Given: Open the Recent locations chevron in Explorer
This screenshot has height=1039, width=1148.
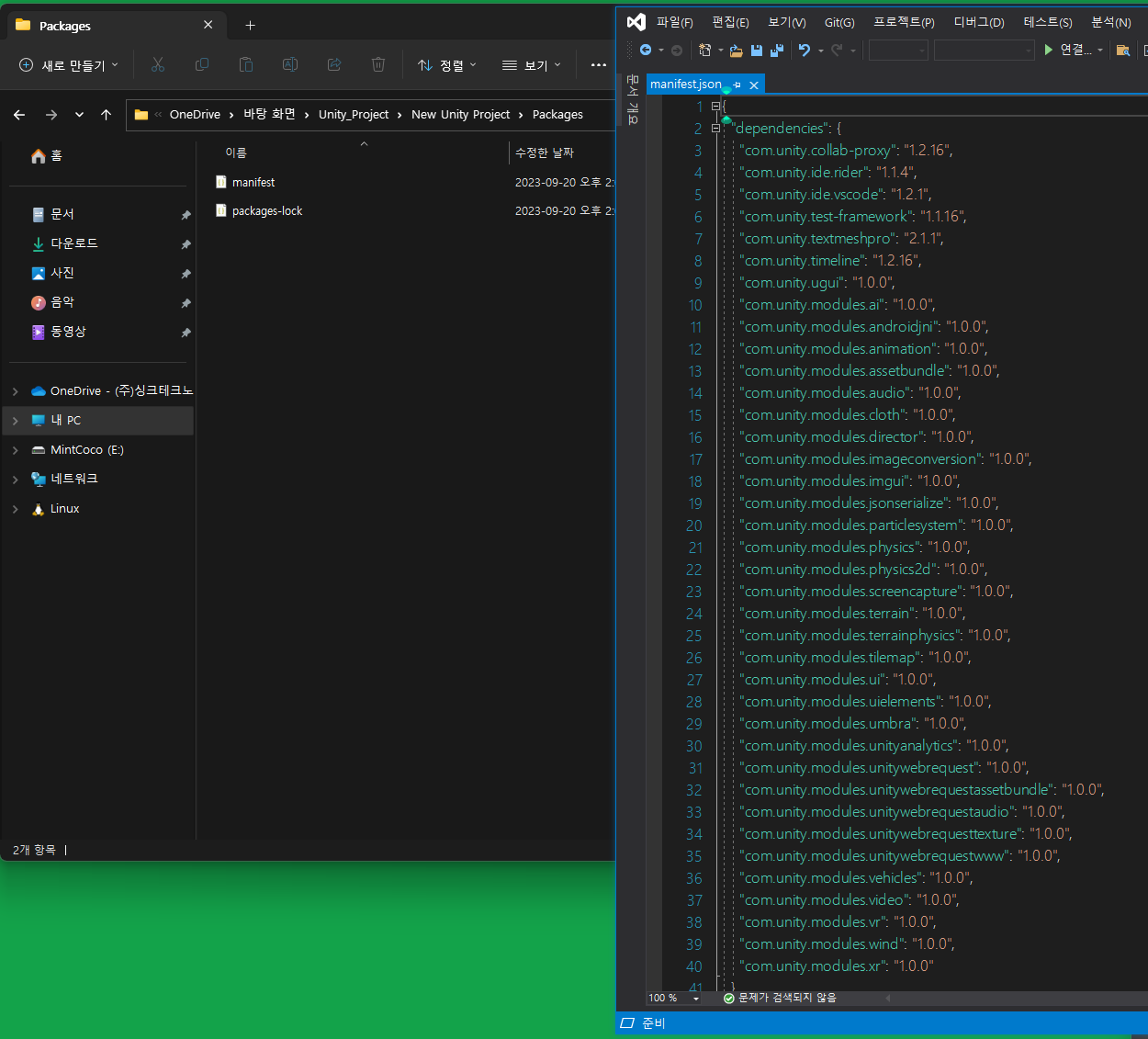Looking at the screenshot, I should pyautogui.click(x=79, y=115).
